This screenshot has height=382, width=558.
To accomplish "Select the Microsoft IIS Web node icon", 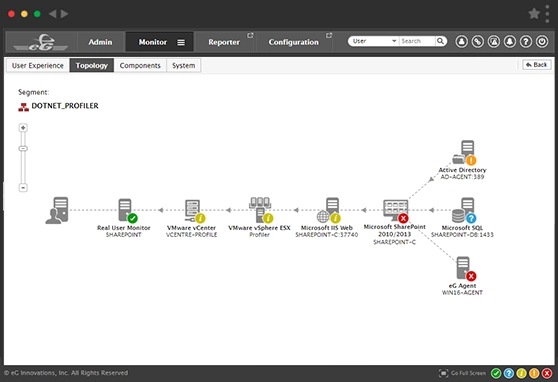I will tap(329, 210).
